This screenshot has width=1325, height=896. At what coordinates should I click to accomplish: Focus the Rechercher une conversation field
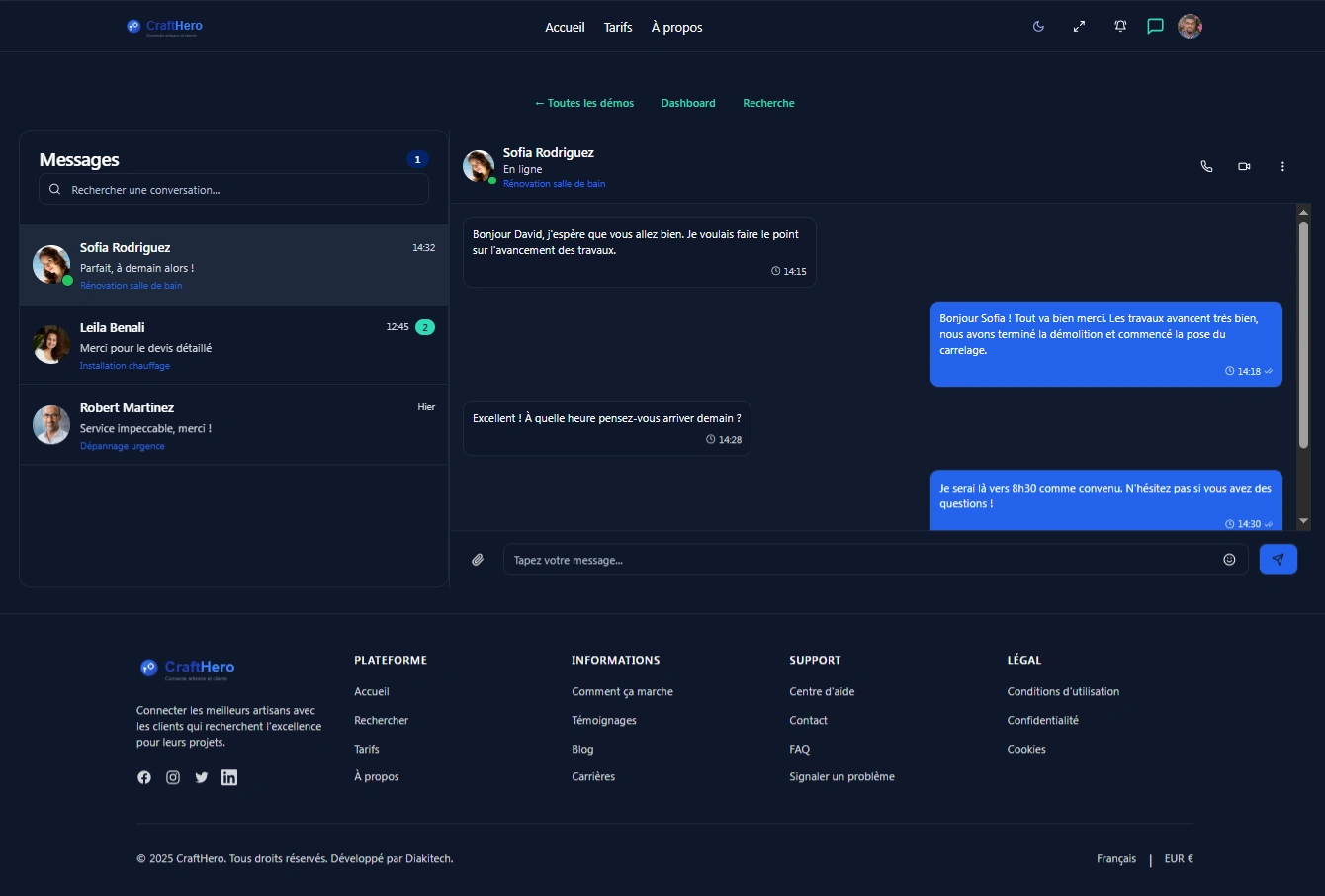(x=233, y=189)
